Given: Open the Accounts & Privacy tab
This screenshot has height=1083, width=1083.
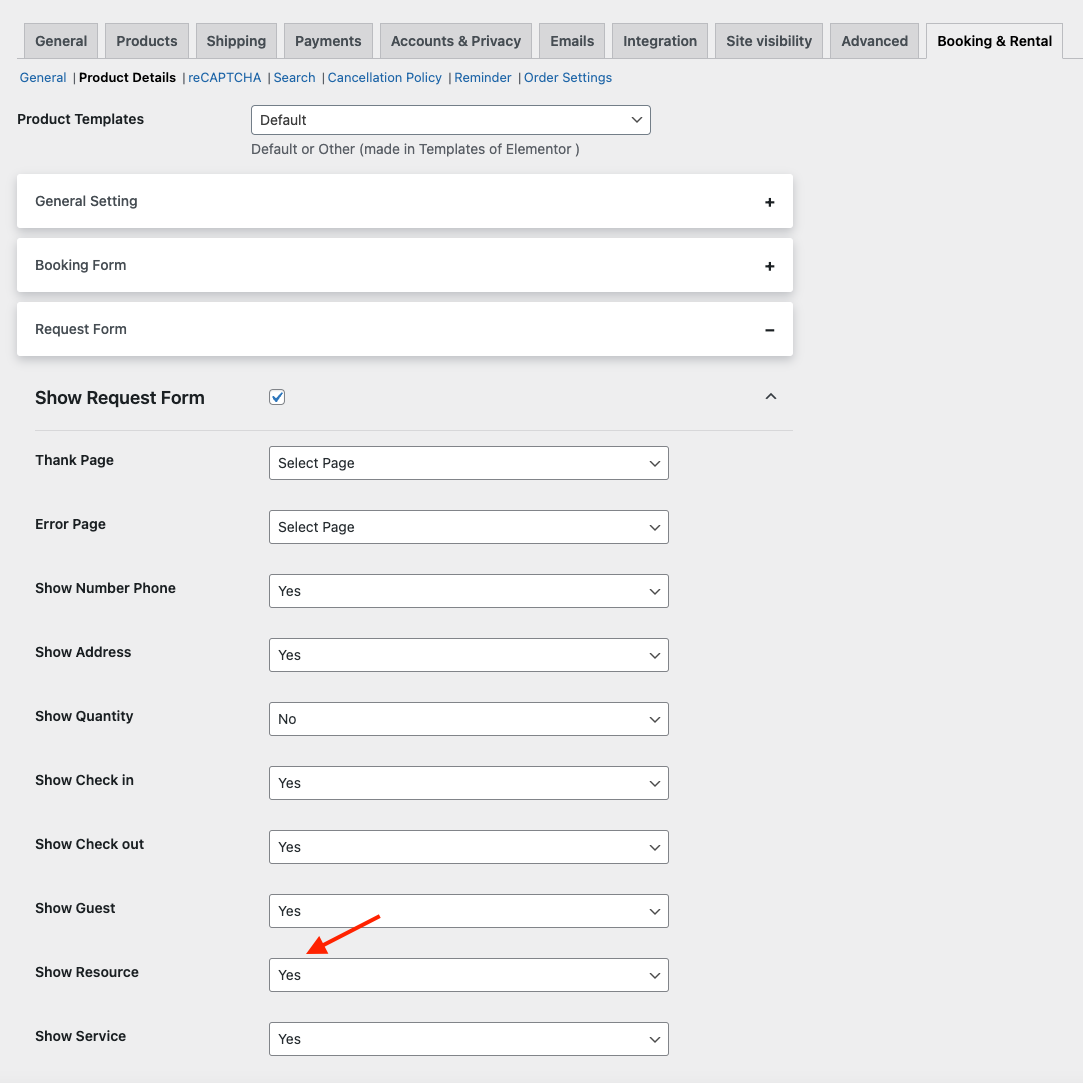Looking at the screenshot, I should click(456, 41).
